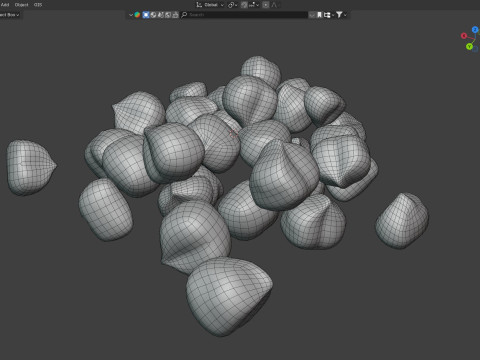This screenshot has height=360, width=480.
Task: Select the sphere asset type icon
Action: pyautogui.click(x=153, y=15)
